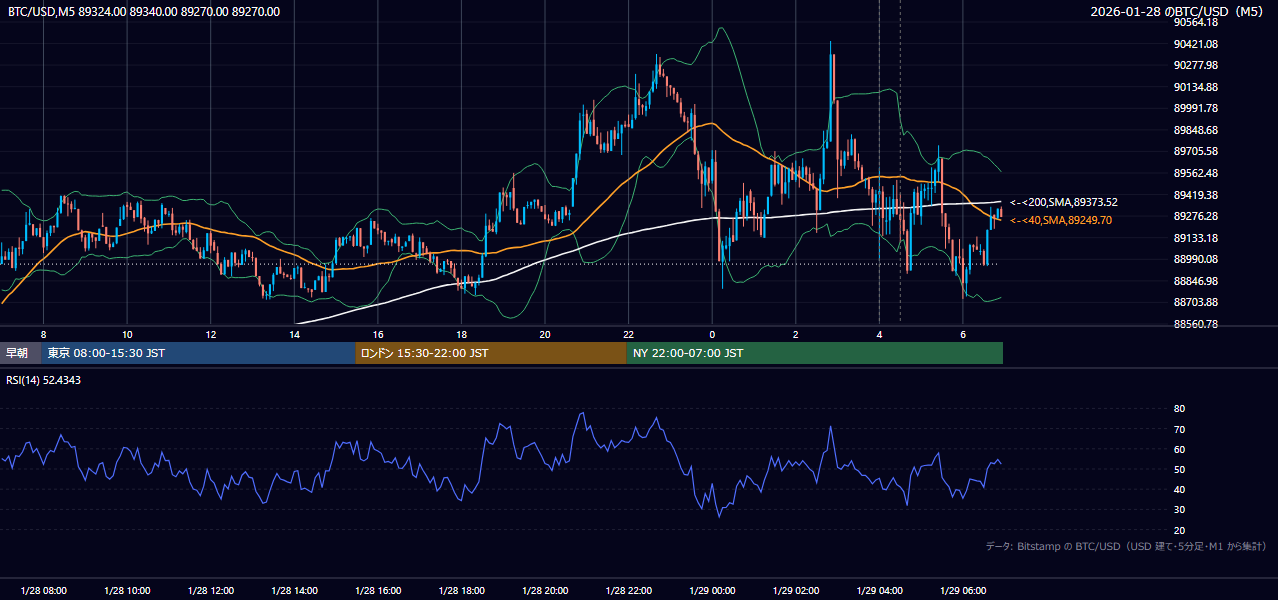Click hour label 16 below the price chart
The image size is (1278, 600).
377,334
